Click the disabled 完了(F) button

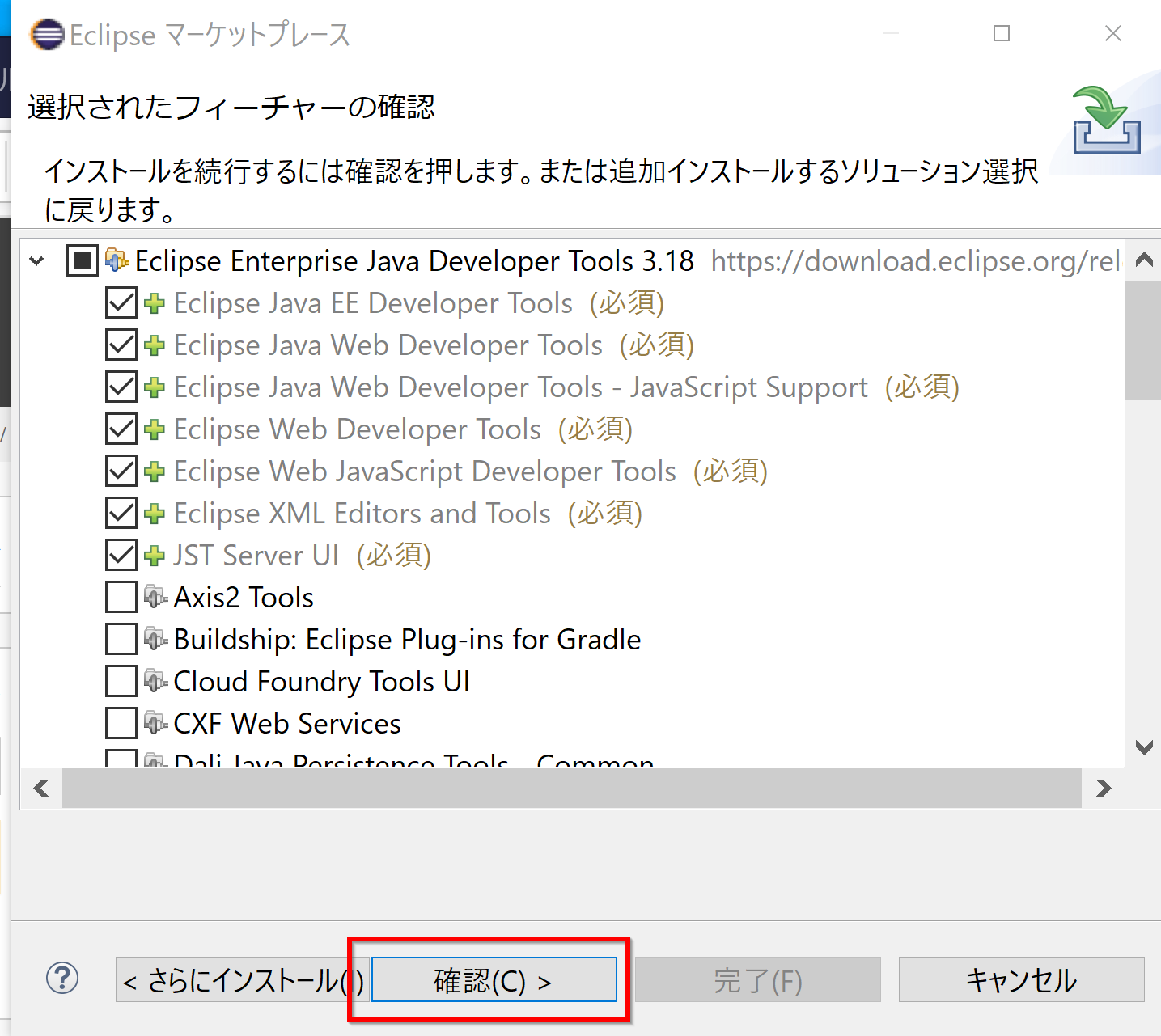click(x=758, y=980)
